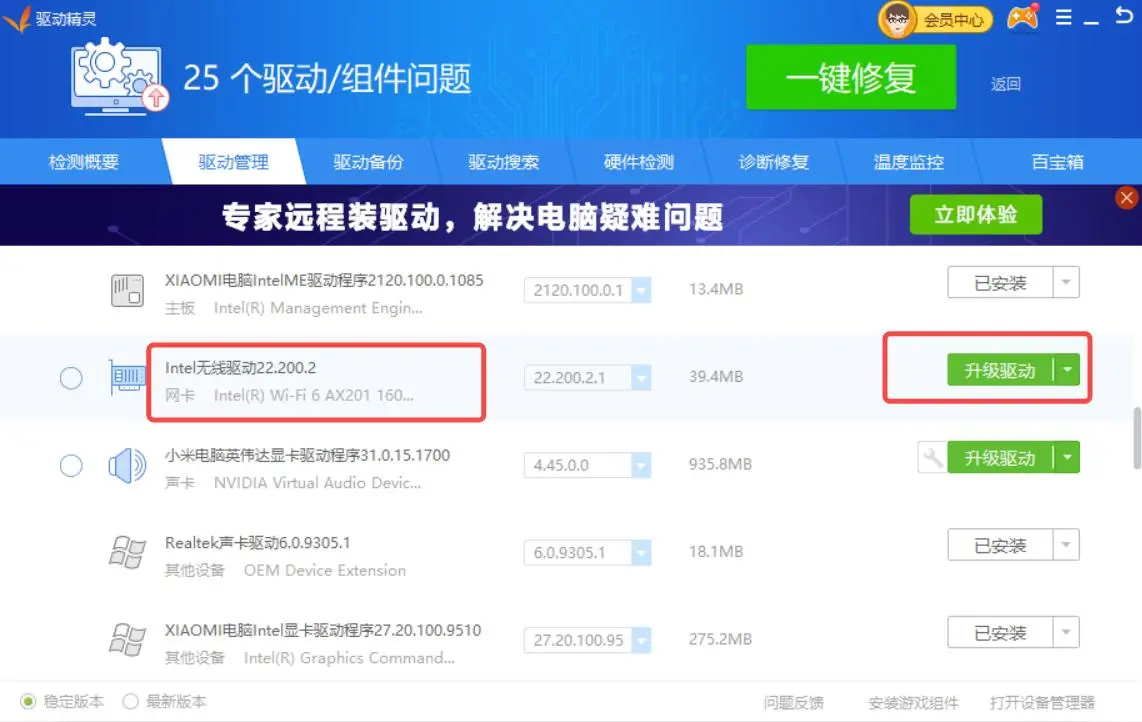Open dropdown arrow next to Intel 升级驱动
This screenshot has width=1142, height=722.
coord(1068,371)
